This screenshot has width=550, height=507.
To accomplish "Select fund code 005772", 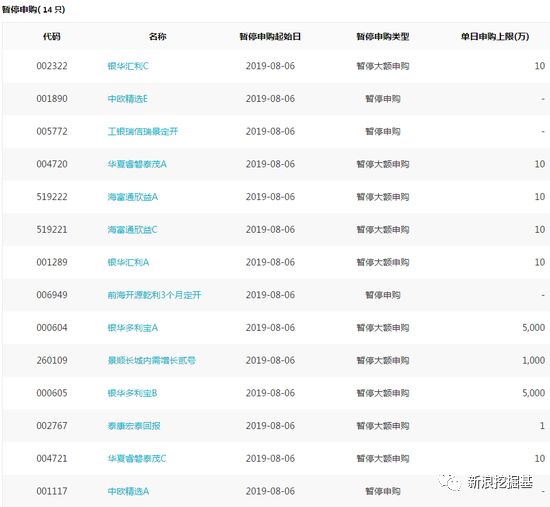I will coord(52,132).
